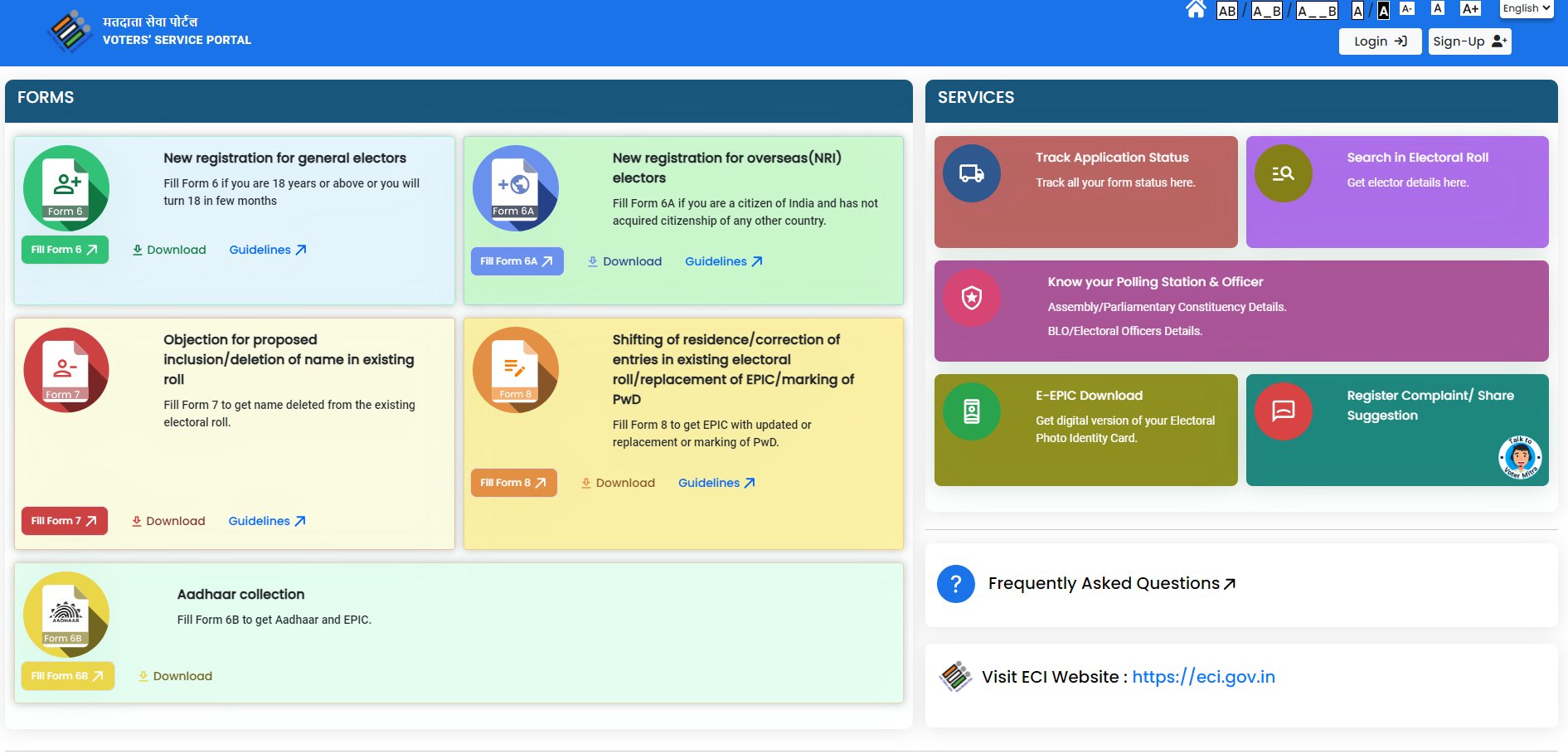Image resolution: width=1568 pixels, height=754 pixels.
Task: Click the Form 6 green document icon
Action: click(66, 188)
